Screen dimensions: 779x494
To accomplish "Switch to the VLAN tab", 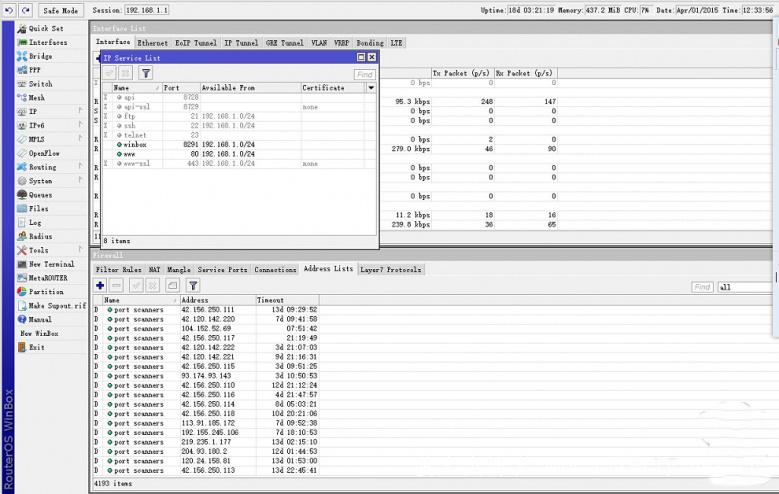I will point(319,43).
